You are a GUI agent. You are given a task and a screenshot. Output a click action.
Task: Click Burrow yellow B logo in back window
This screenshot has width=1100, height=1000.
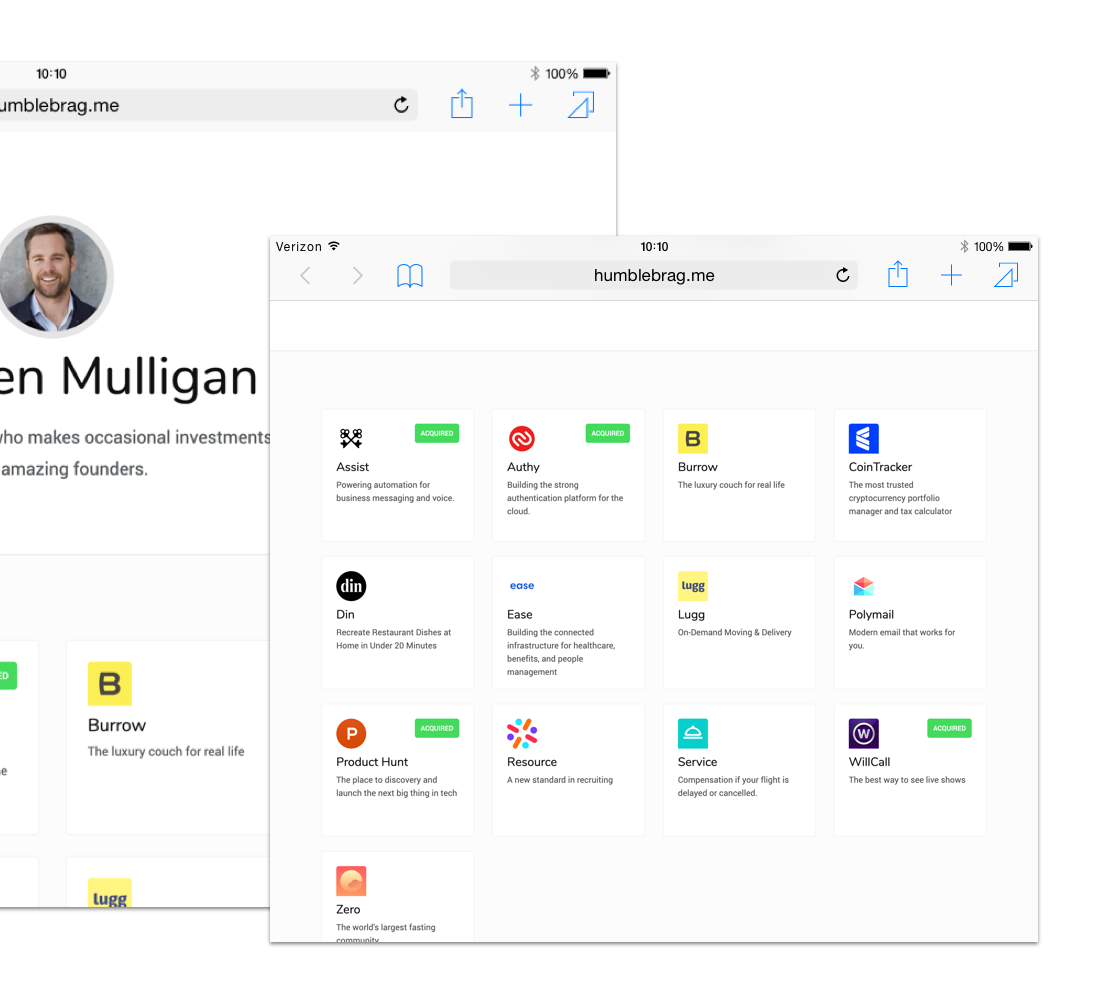tap(109, 684)
